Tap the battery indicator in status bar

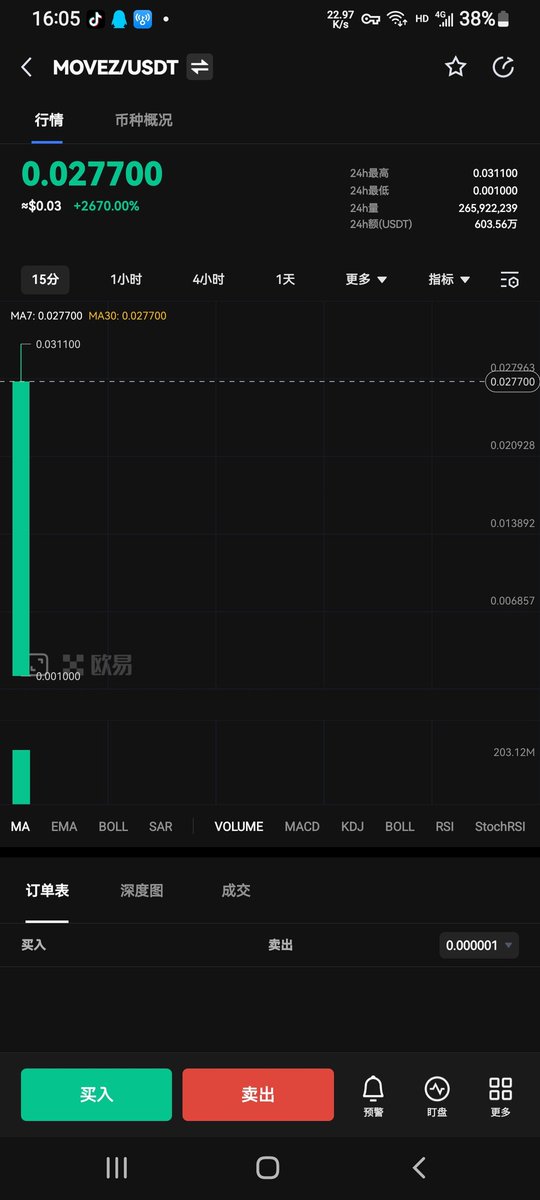click(x=503, y=19)
